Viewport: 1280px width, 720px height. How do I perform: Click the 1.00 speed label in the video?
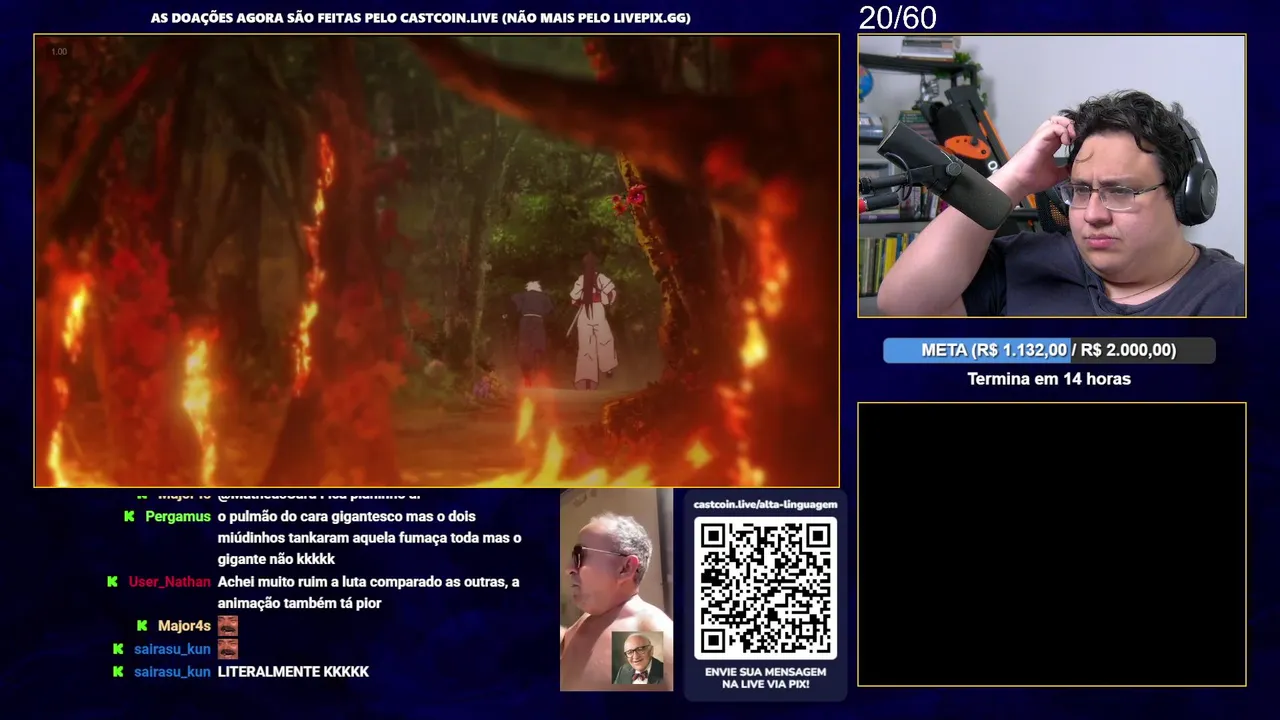point(59,51)
